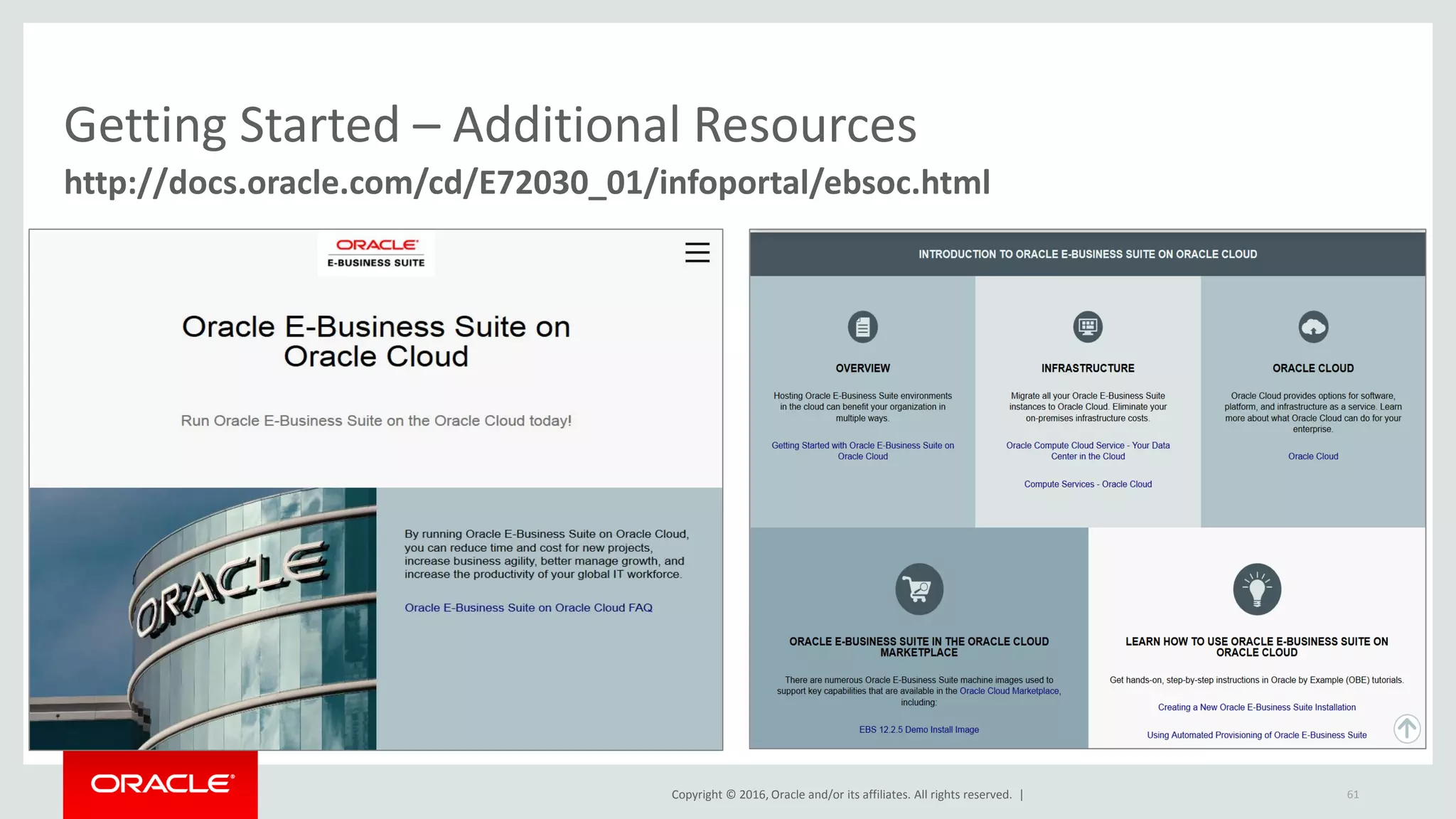This screenshot has height=819, width=1456.
Task: Click the 'Introduction to Oracle E-Business Suite' banner
Action: (x=1088, y=254)
